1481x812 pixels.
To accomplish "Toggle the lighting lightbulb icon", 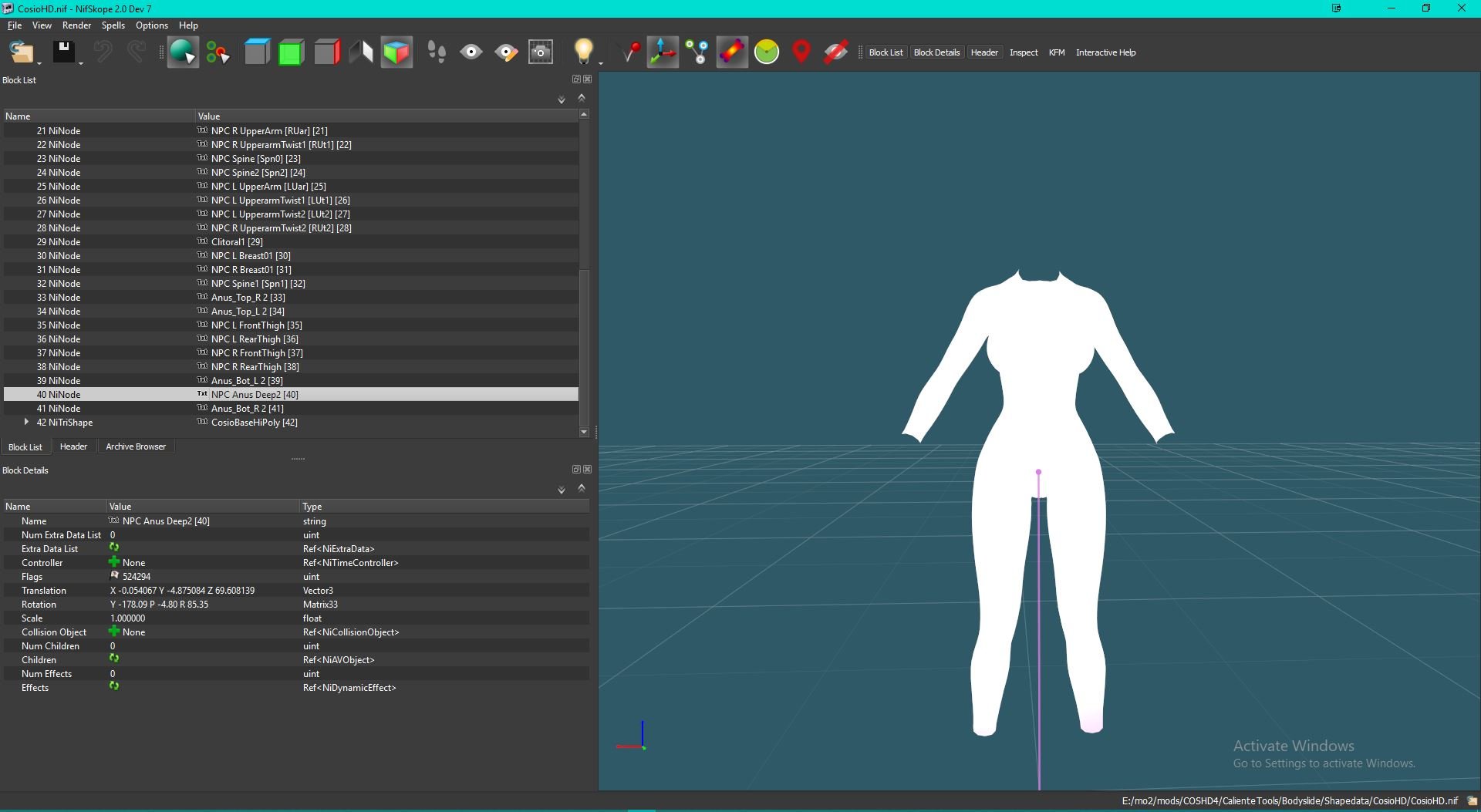I will pos(584,52).
